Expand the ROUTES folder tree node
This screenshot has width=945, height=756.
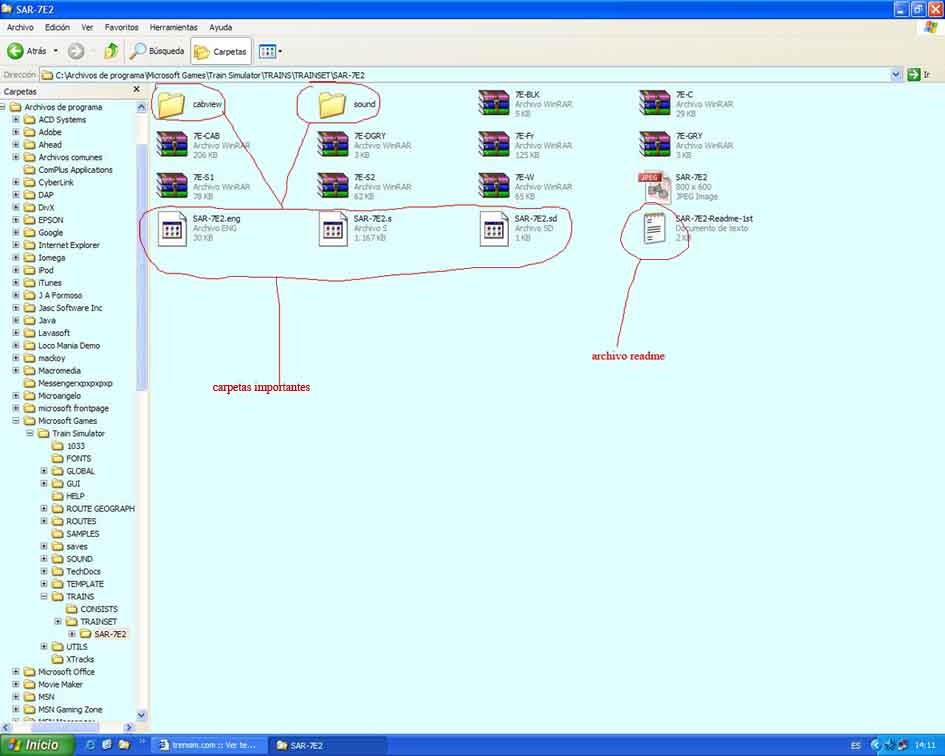click(x=44, y=521)
